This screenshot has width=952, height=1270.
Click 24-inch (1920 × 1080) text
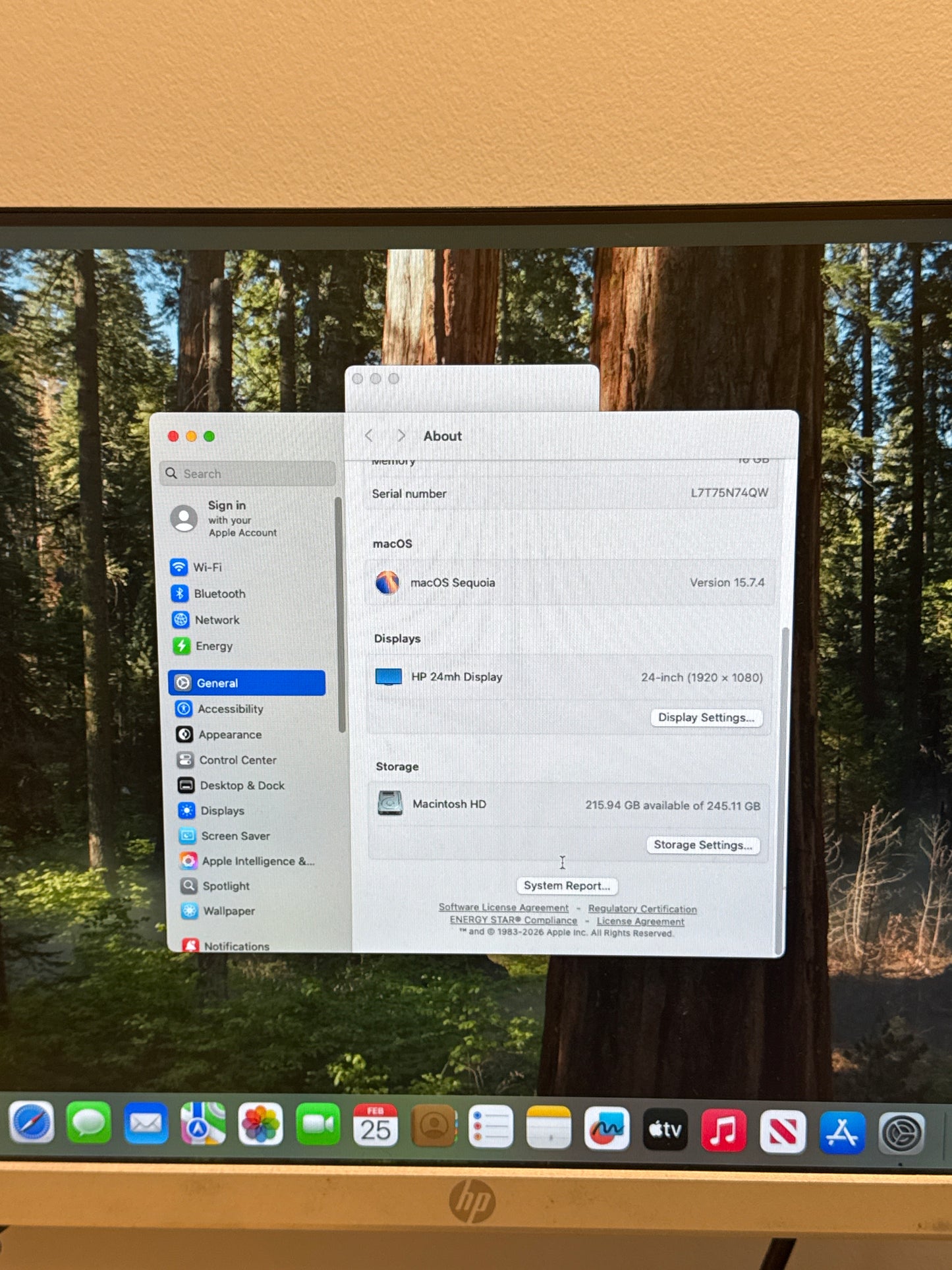702,678
